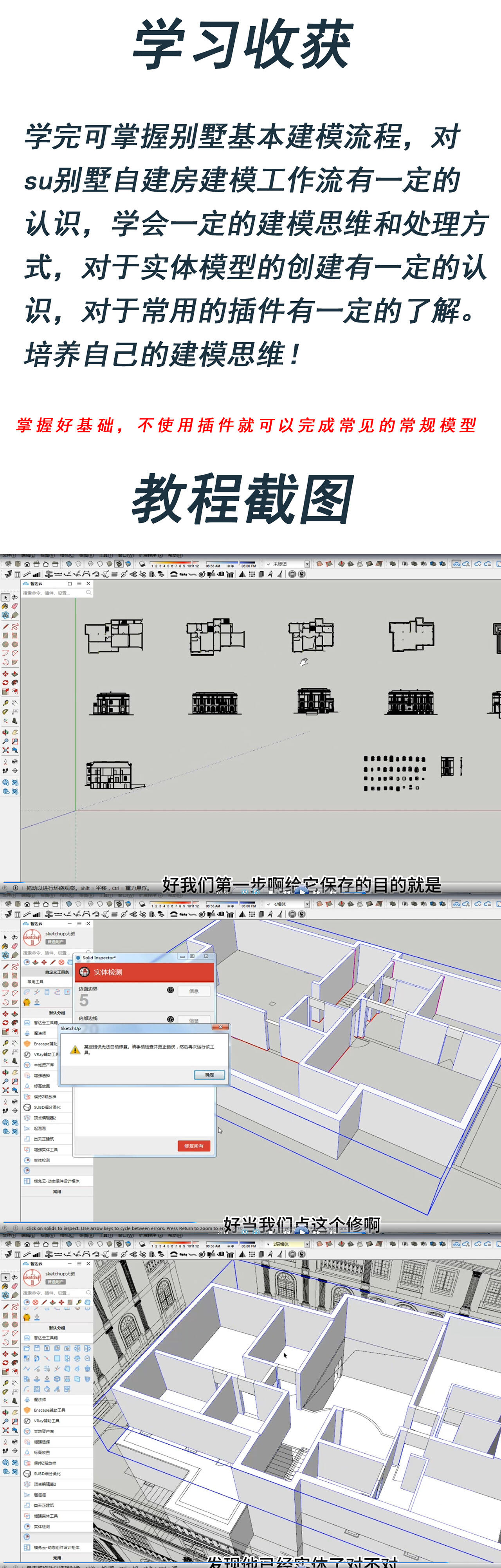This screenshot has height=1568, width=501.
Task: Select Zoom Extents tool in Solid Inspector screenshot
Action: (5, 1090)
